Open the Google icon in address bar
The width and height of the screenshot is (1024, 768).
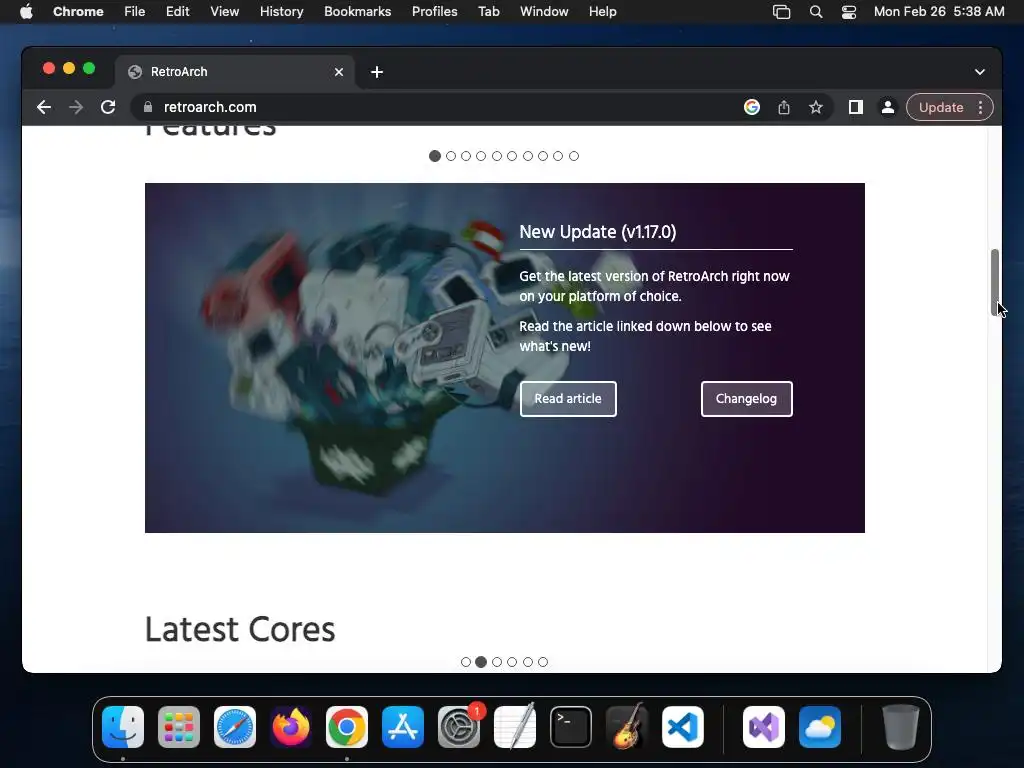pyautogui.click(x=752, y=107)
